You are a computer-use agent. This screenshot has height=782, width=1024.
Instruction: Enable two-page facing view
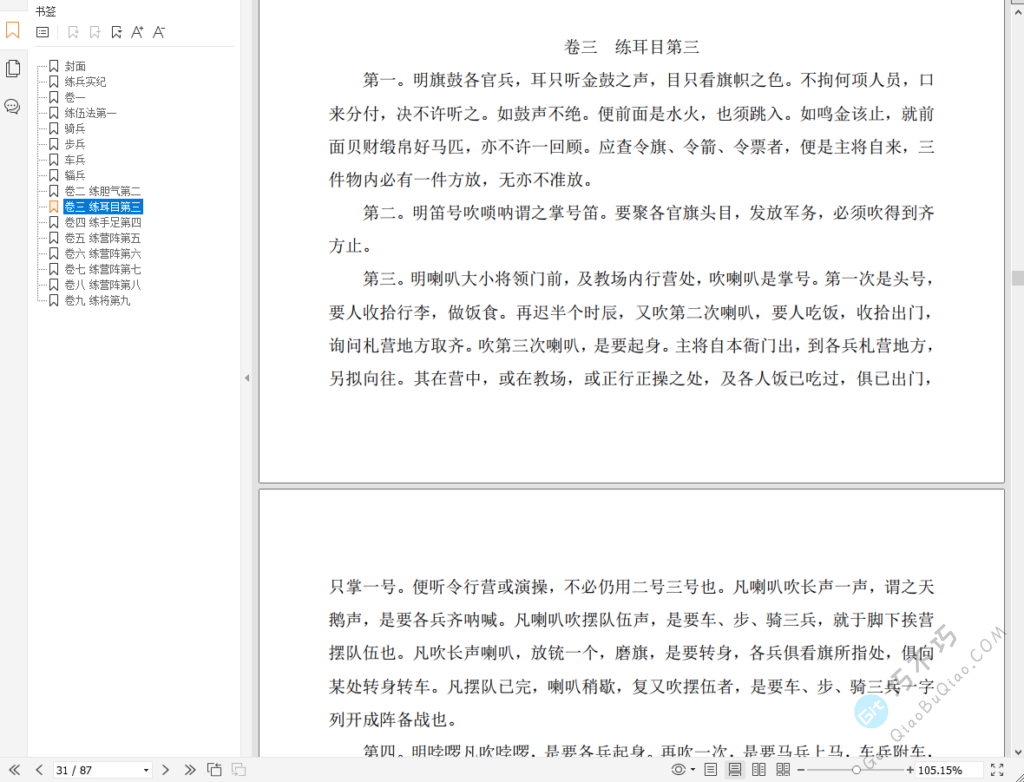tap(757, 770)
